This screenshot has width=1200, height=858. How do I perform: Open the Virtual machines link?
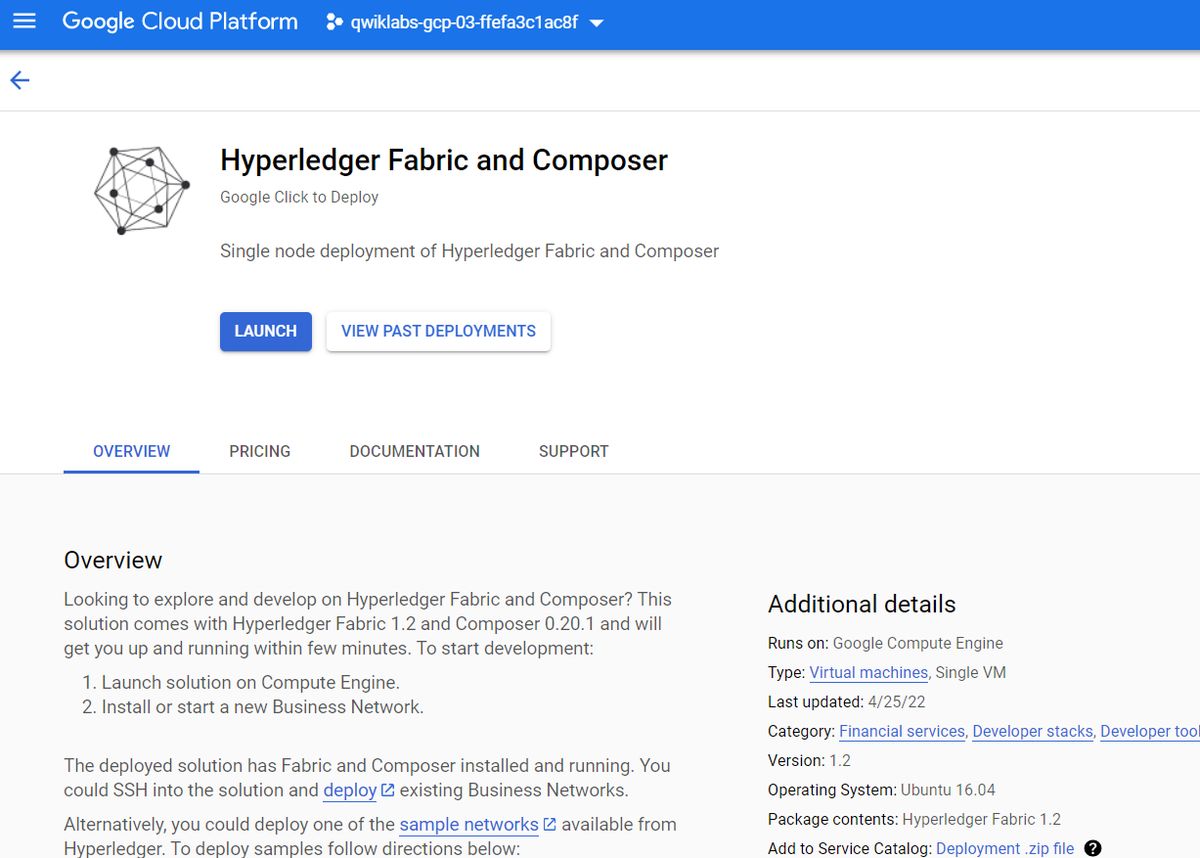coord(869,672)
